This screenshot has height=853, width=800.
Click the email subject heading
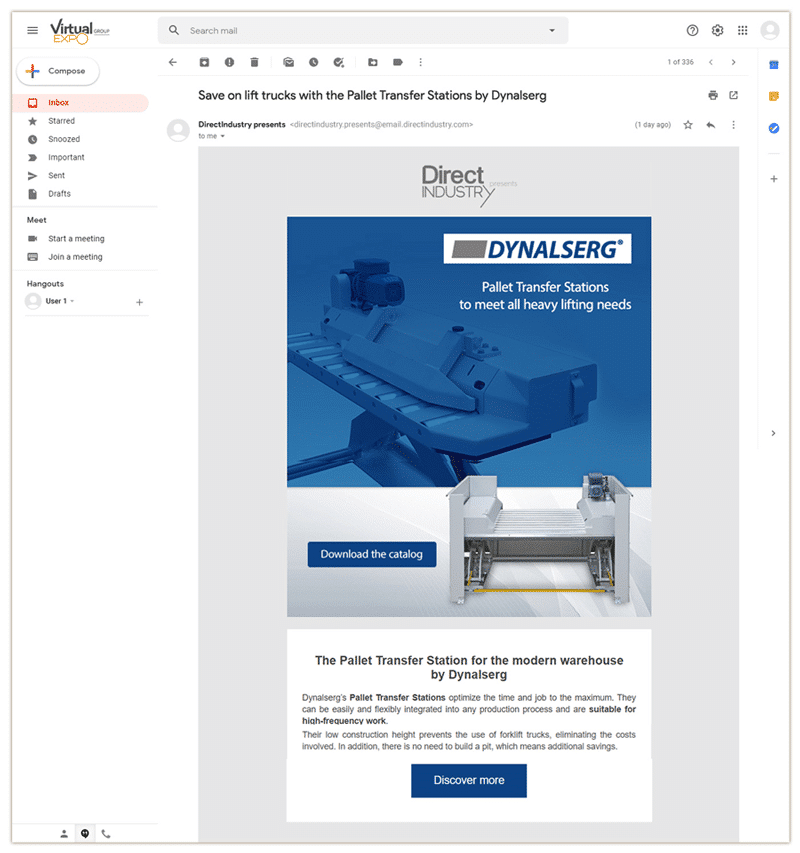pos(372,95)
